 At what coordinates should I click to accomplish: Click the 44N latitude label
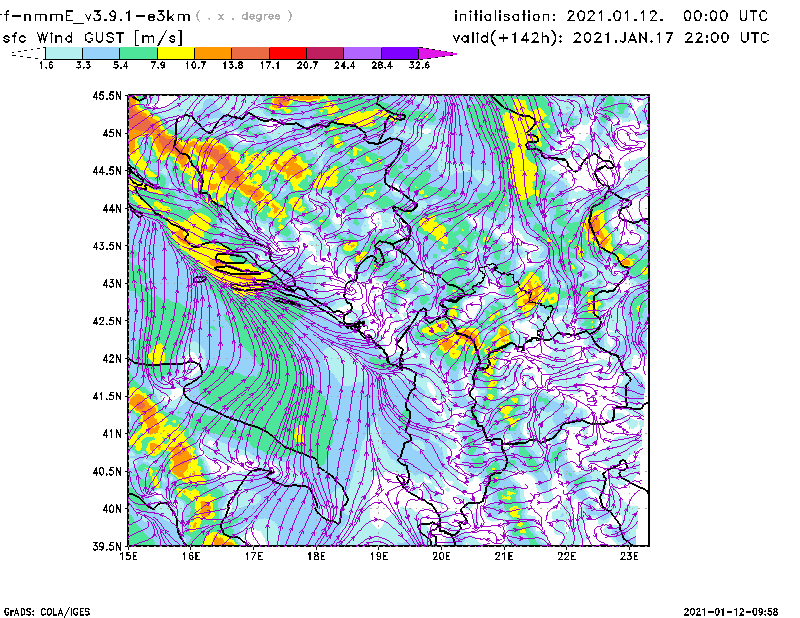112,208
